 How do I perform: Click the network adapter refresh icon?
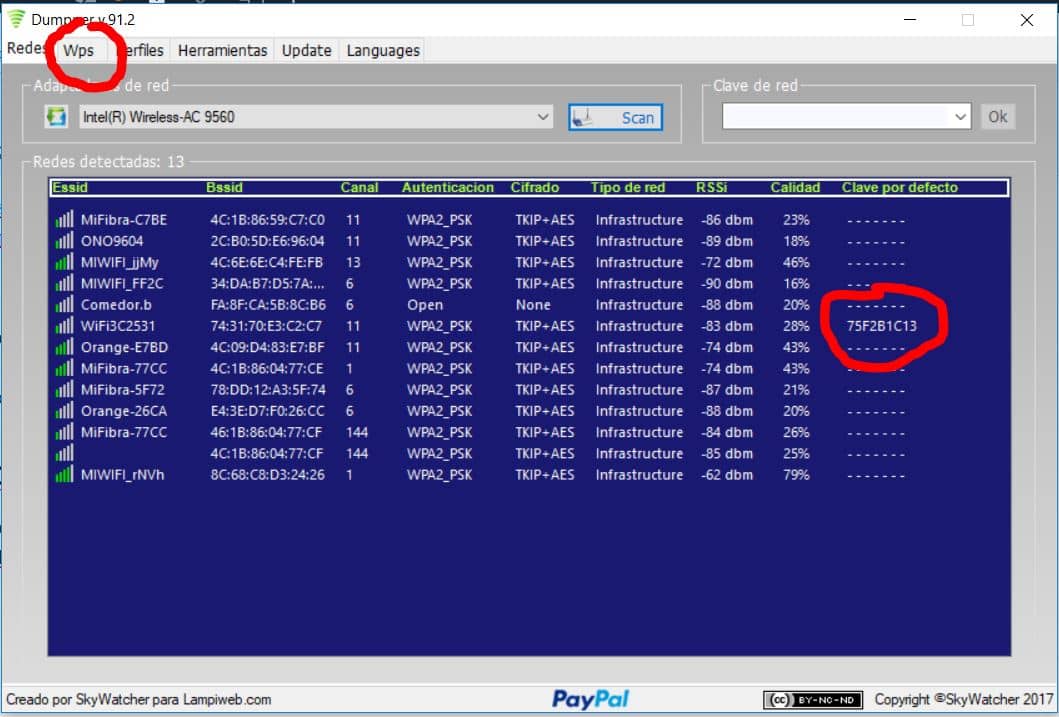click(x=56, y=117)
